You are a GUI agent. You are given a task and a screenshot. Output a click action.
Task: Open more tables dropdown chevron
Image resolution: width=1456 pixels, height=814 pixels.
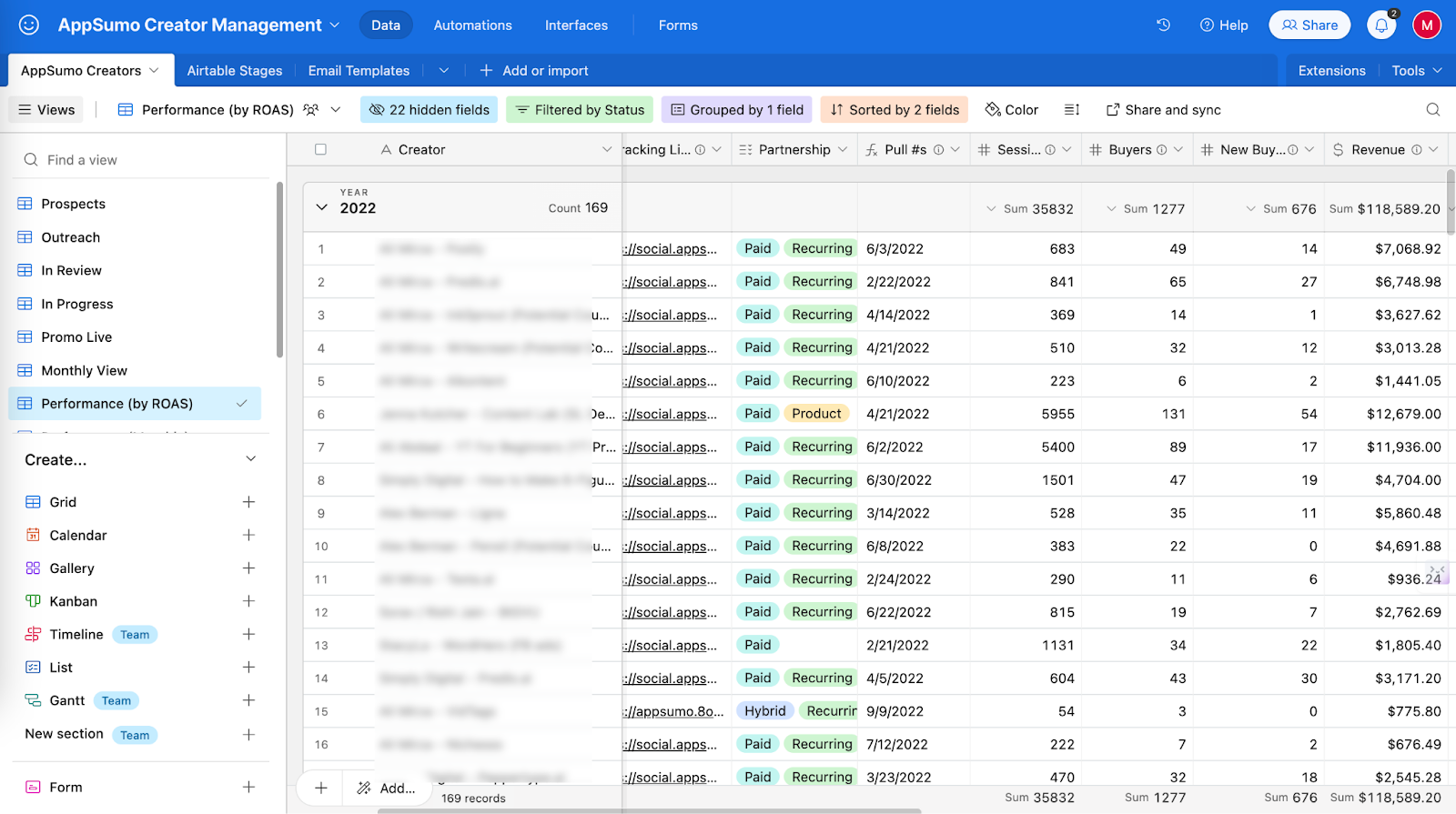coord(443,70)
